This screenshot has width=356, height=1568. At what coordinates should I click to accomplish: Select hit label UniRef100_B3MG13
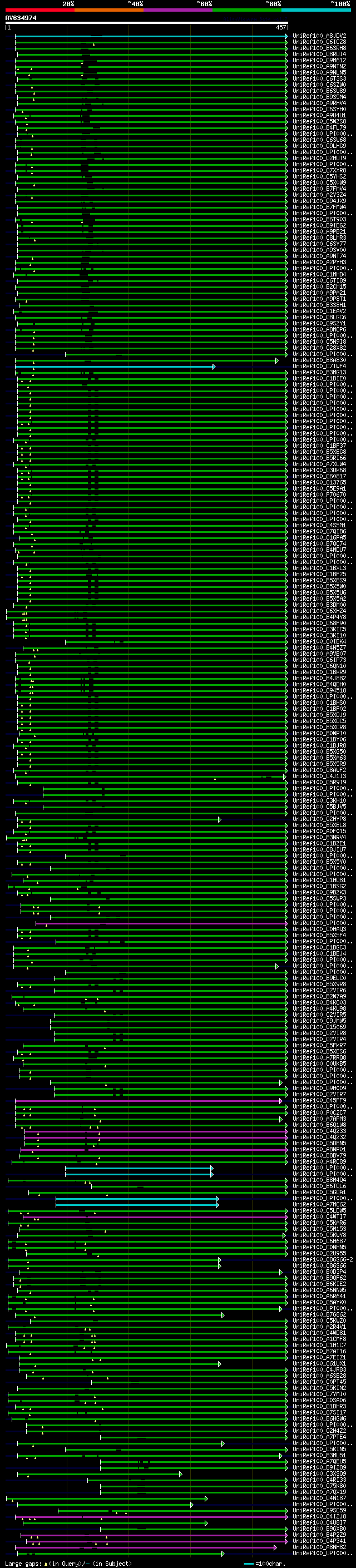coord(319,373)
